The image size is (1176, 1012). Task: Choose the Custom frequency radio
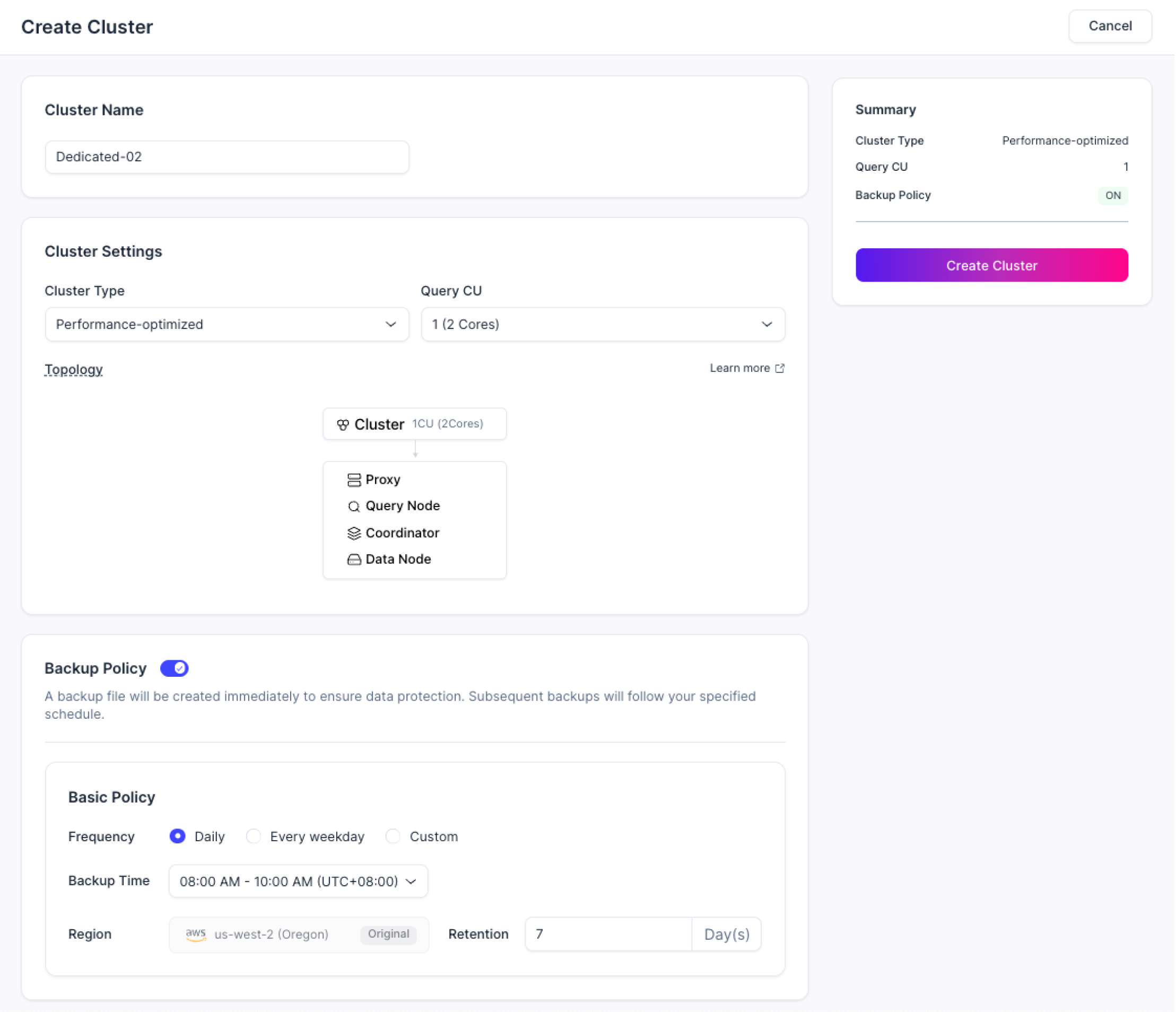click(x=393, y=836)
